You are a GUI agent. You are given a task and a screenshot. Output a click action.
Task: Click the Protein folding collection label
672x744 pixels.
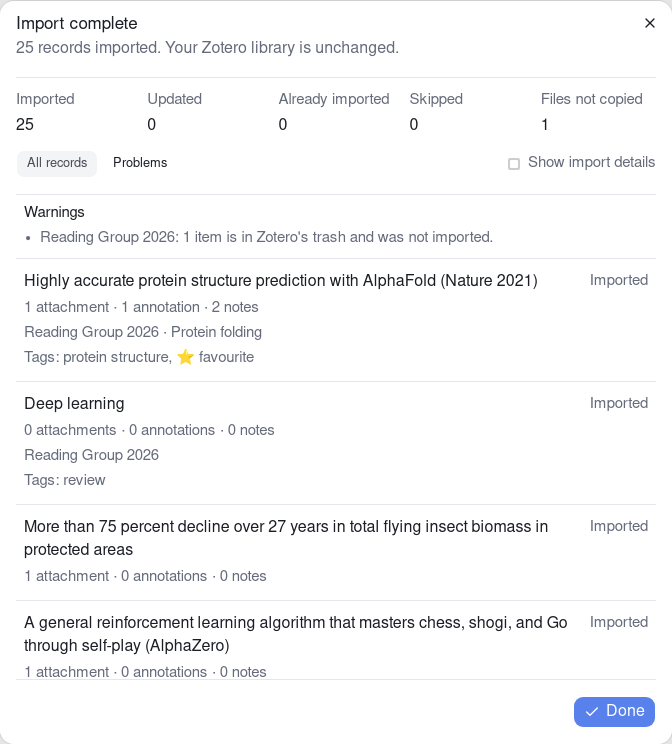pos(216,332)
